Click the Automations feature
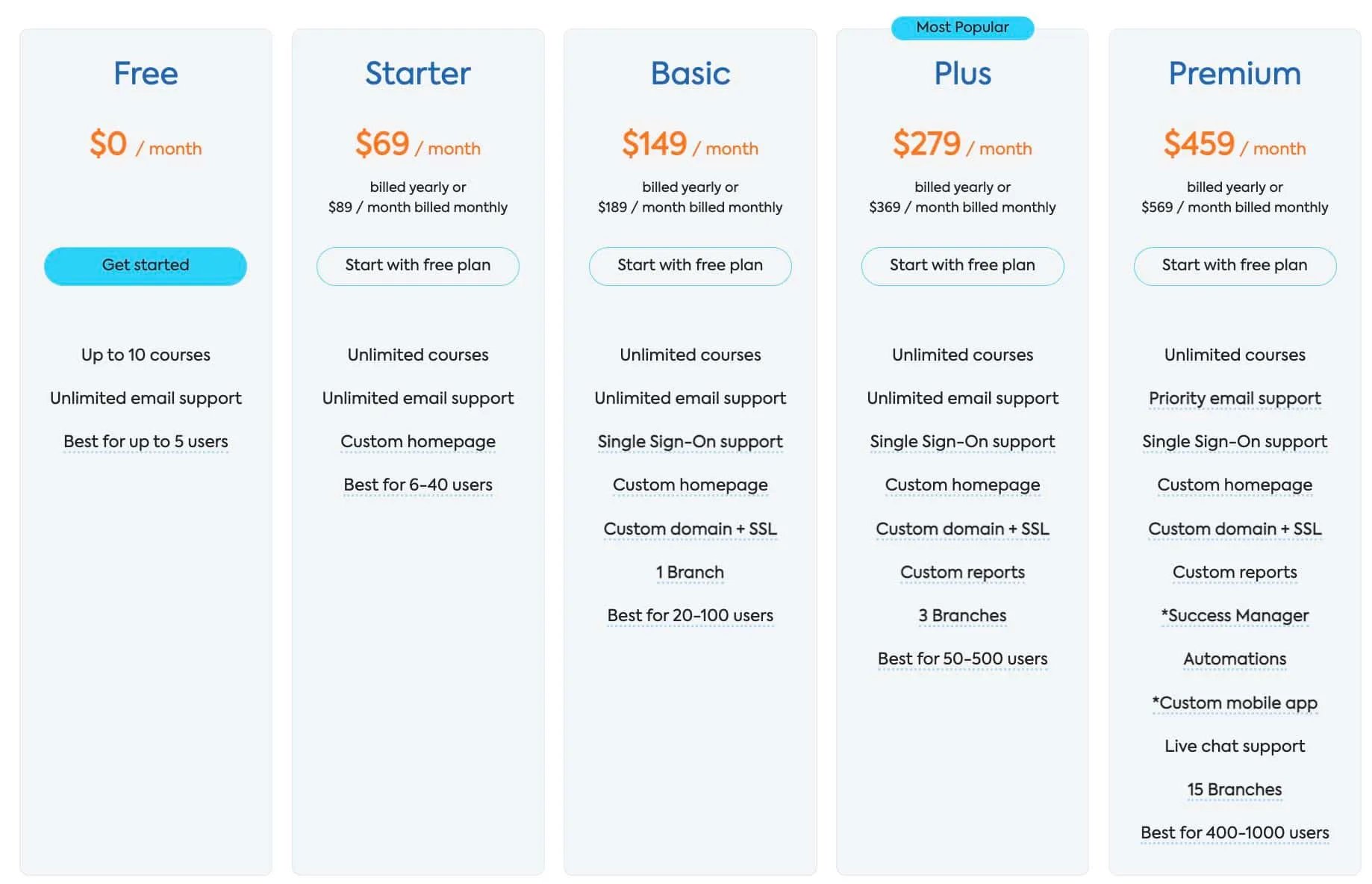1372x884 pixels. (x=1235, y=659)
